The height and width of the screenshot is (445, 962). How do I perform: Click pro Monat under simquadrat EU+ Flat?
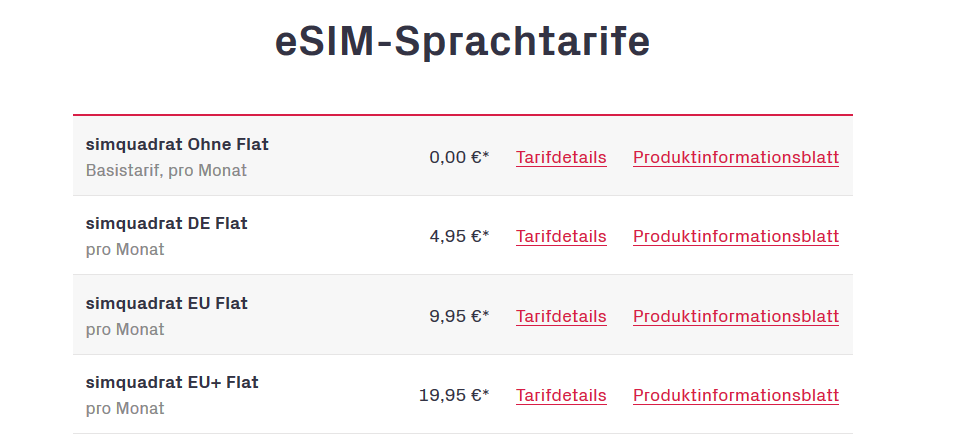click(x=125, y=408)
